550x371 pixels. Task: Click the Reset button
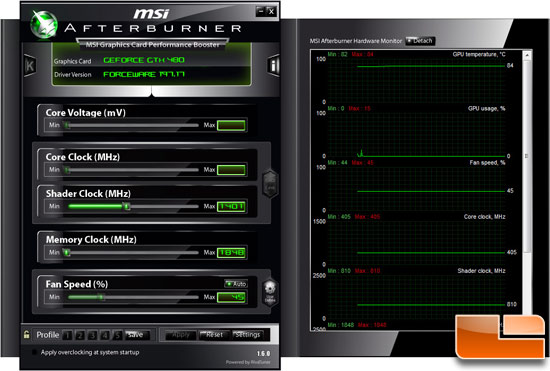214,335
